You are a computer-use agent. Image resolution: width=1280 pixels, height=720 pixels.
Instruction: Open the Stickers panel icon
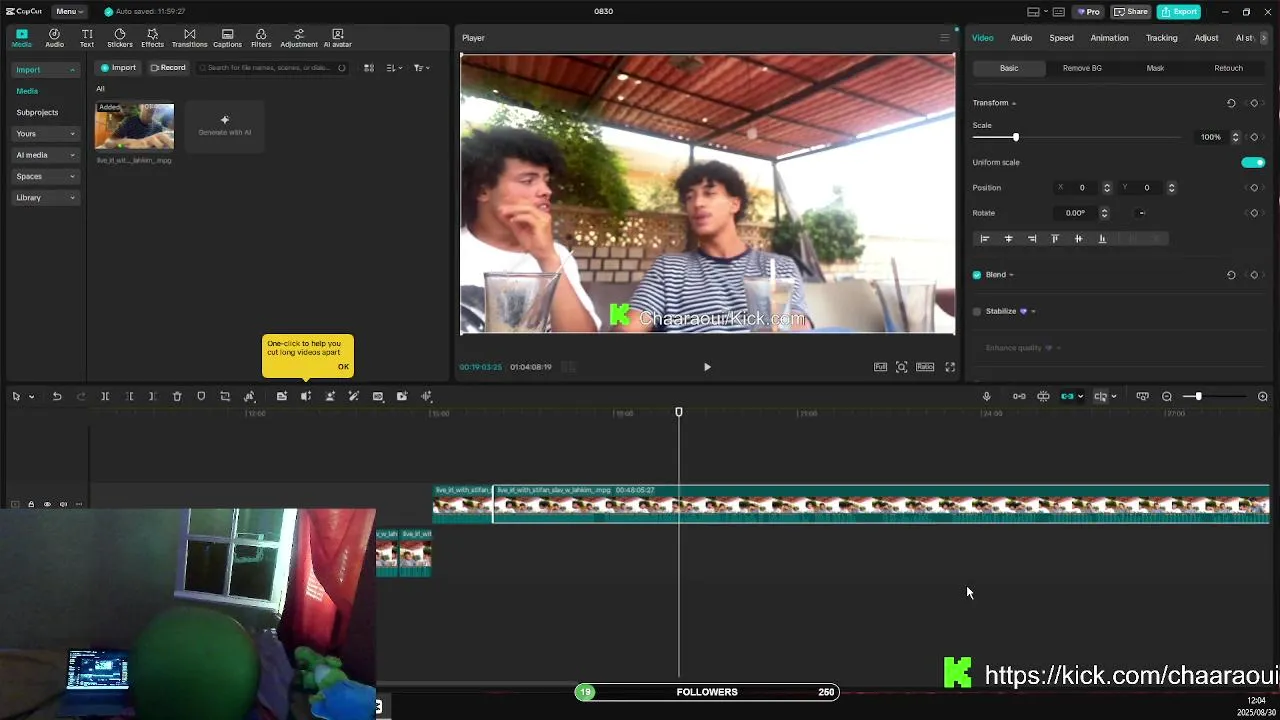(120, 38)
